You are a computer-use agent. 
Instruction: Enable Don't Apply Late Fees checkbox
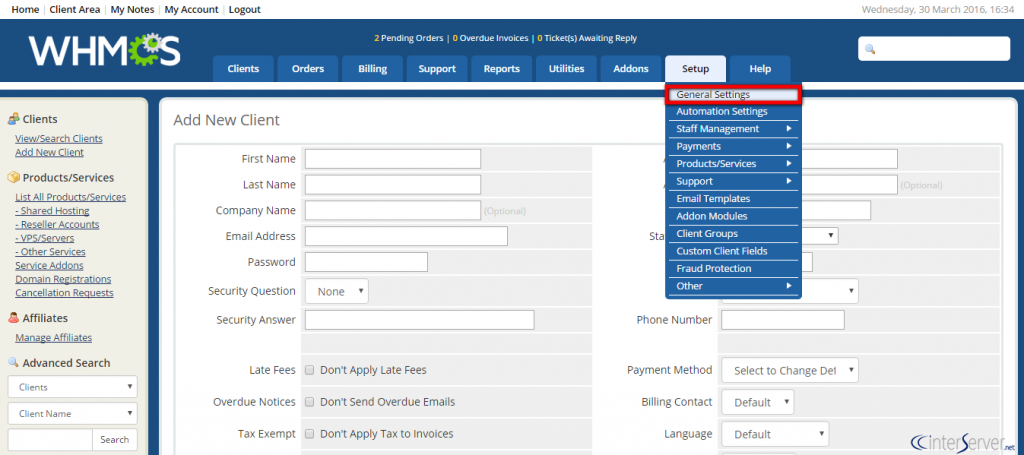tap(310, 370)
